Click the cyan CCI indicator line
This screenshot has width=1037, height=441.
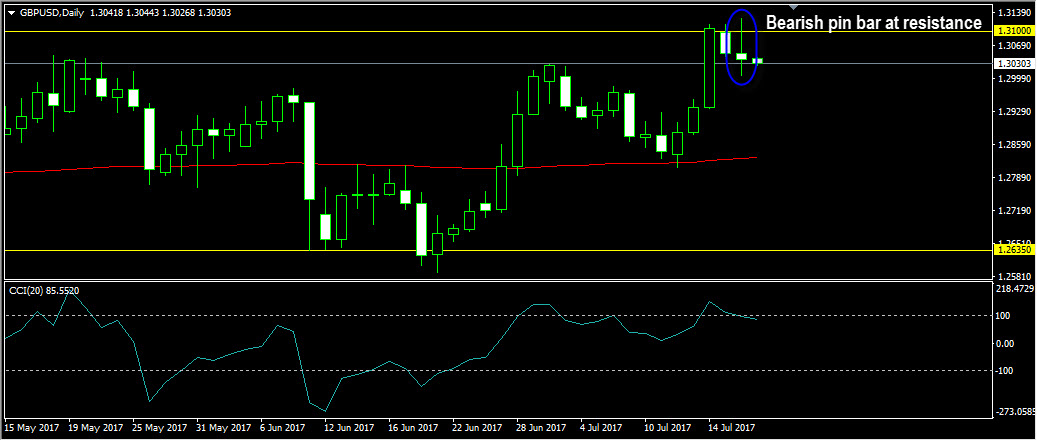[380, 350]
